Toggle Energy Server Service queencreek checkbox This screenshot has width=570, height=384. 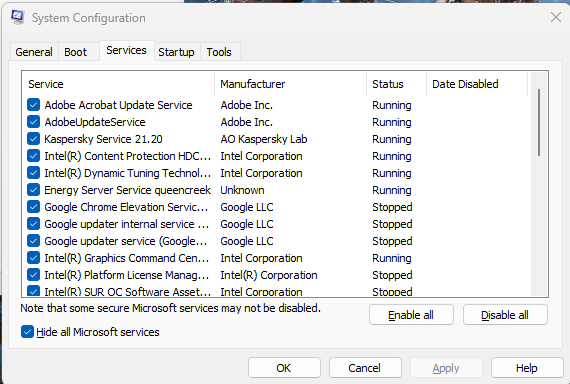[33, 190]
